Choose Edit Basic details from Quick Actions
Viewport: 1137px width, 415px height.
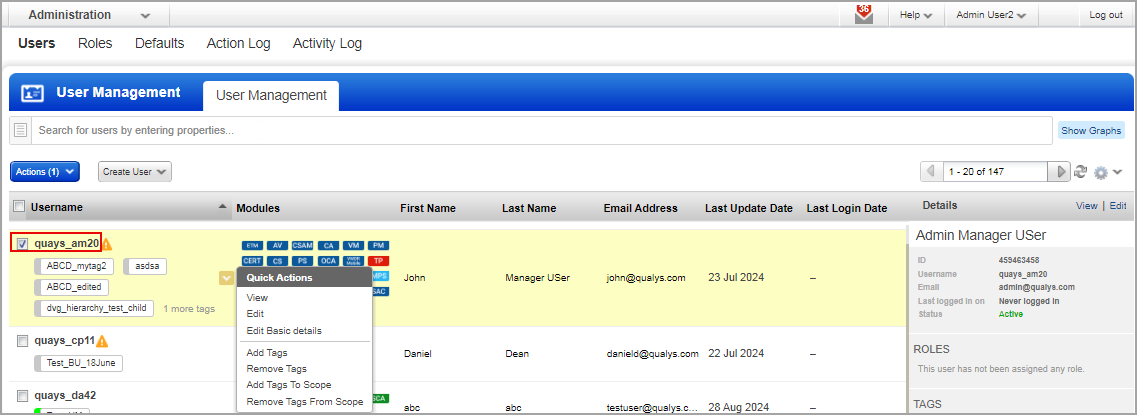click(x=284, y=330)
